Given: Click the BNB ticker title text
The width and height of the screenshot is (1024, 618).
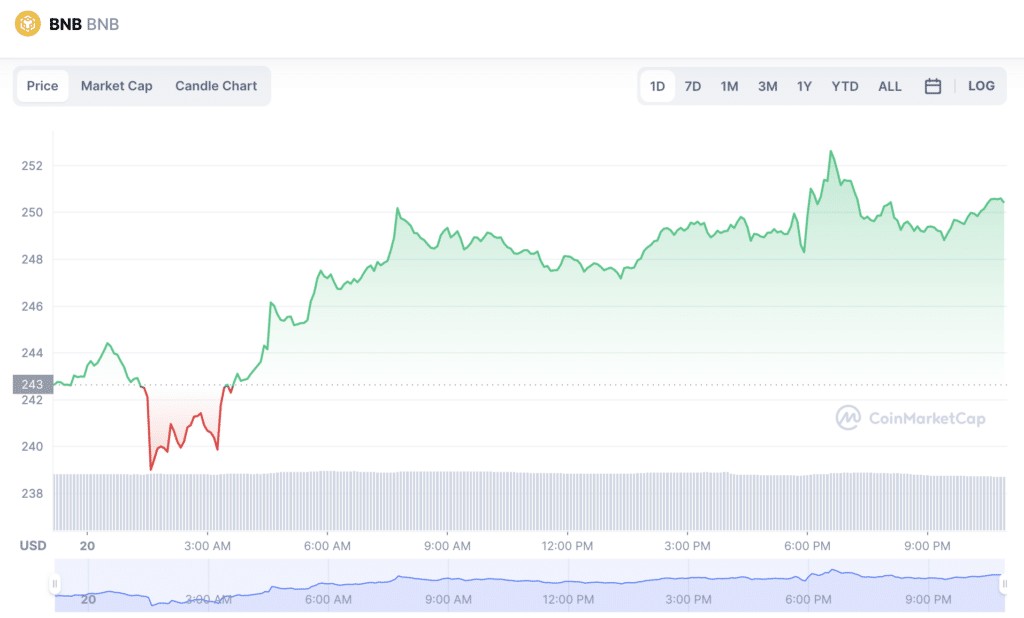Looking at the screenshot, I should point(65,24).
